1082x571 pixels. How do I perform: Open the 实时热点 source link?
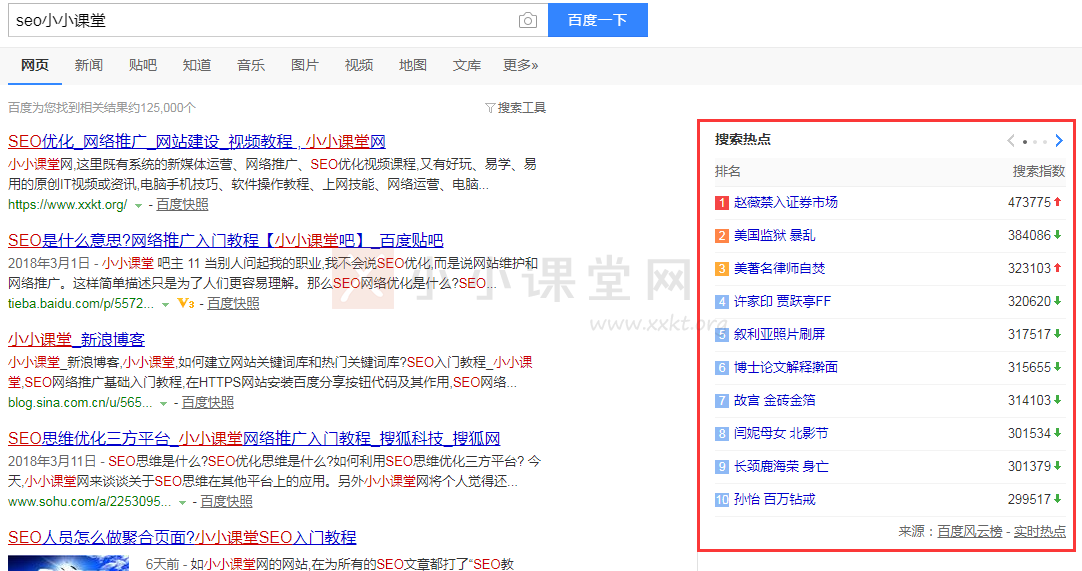[1039, 532]
